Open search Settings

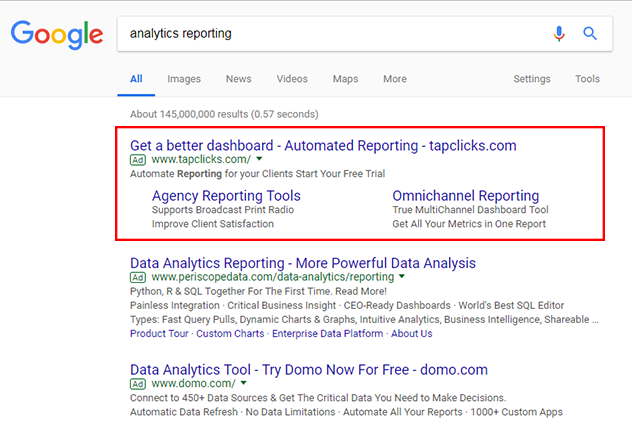(x=532, y=79)
